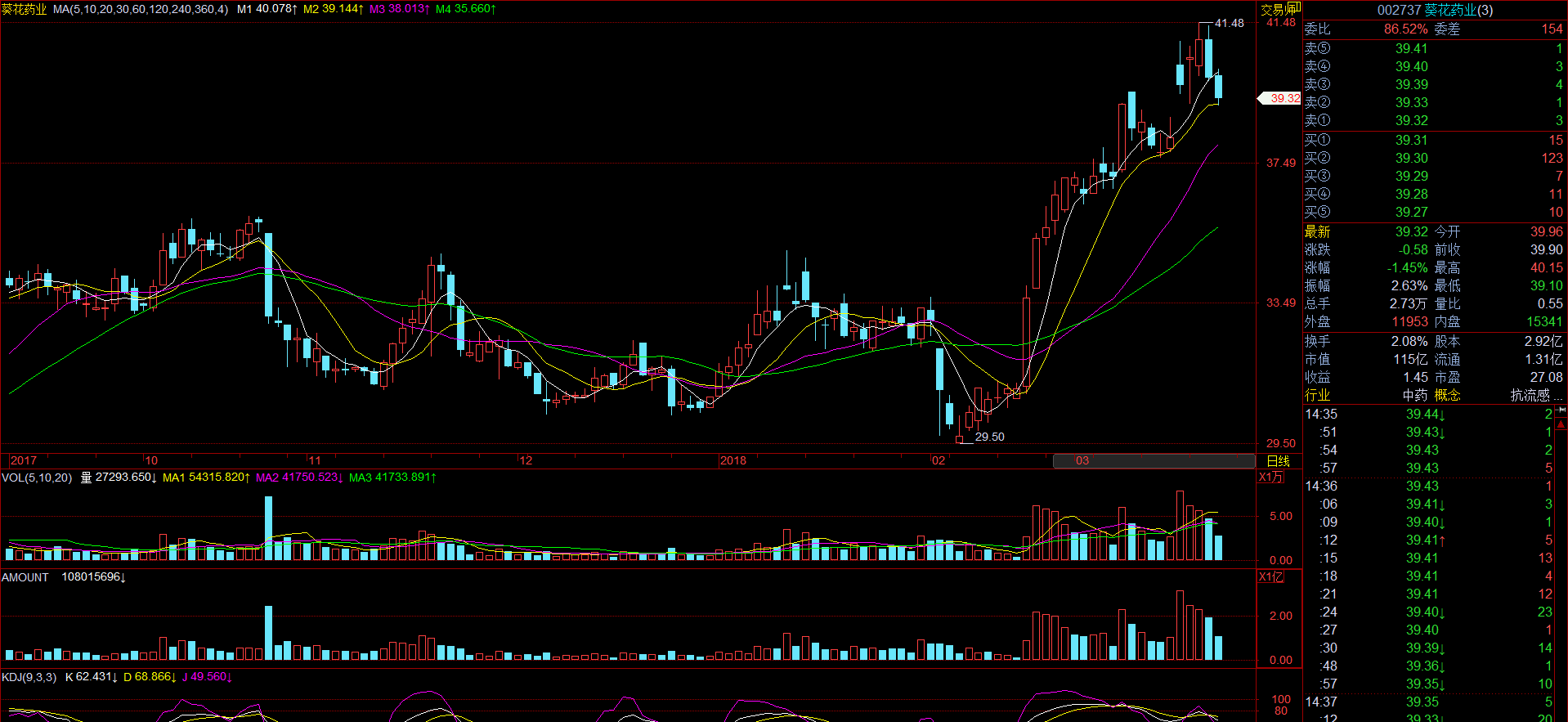The height and width of the screenshot is (722, 1568).
Task: Click the 市盈 27.08 P/E field
Action: point(1499,377)
